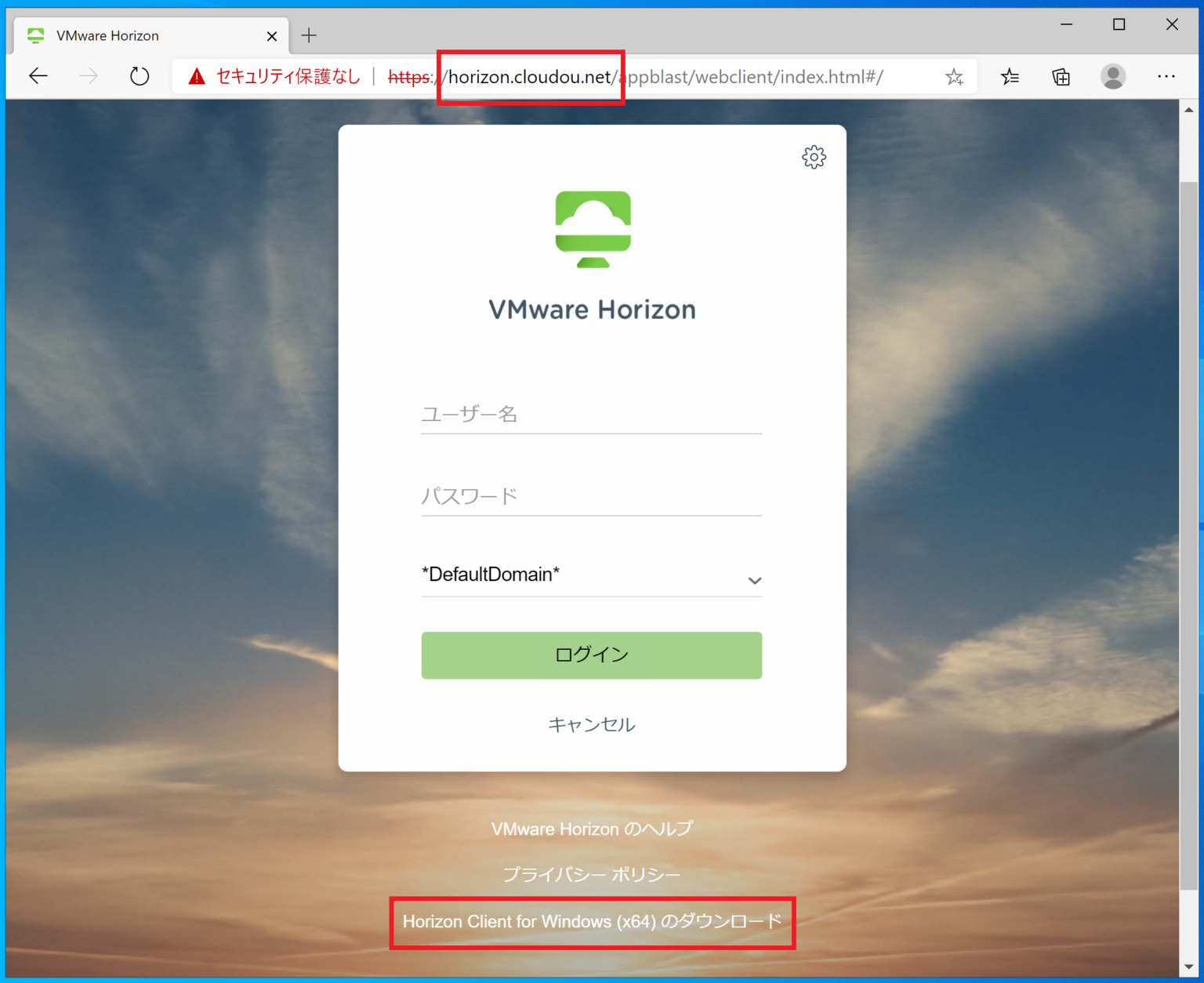Click the address bar URL
1204x983 pixels.
[636, 77]
